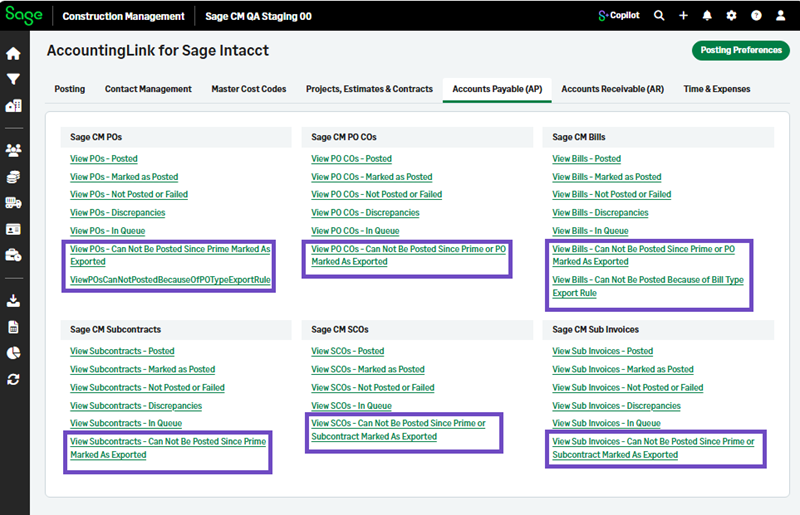
Task: Open View Sub Invoices - Discrepancies link
Action: pos(616,406)
